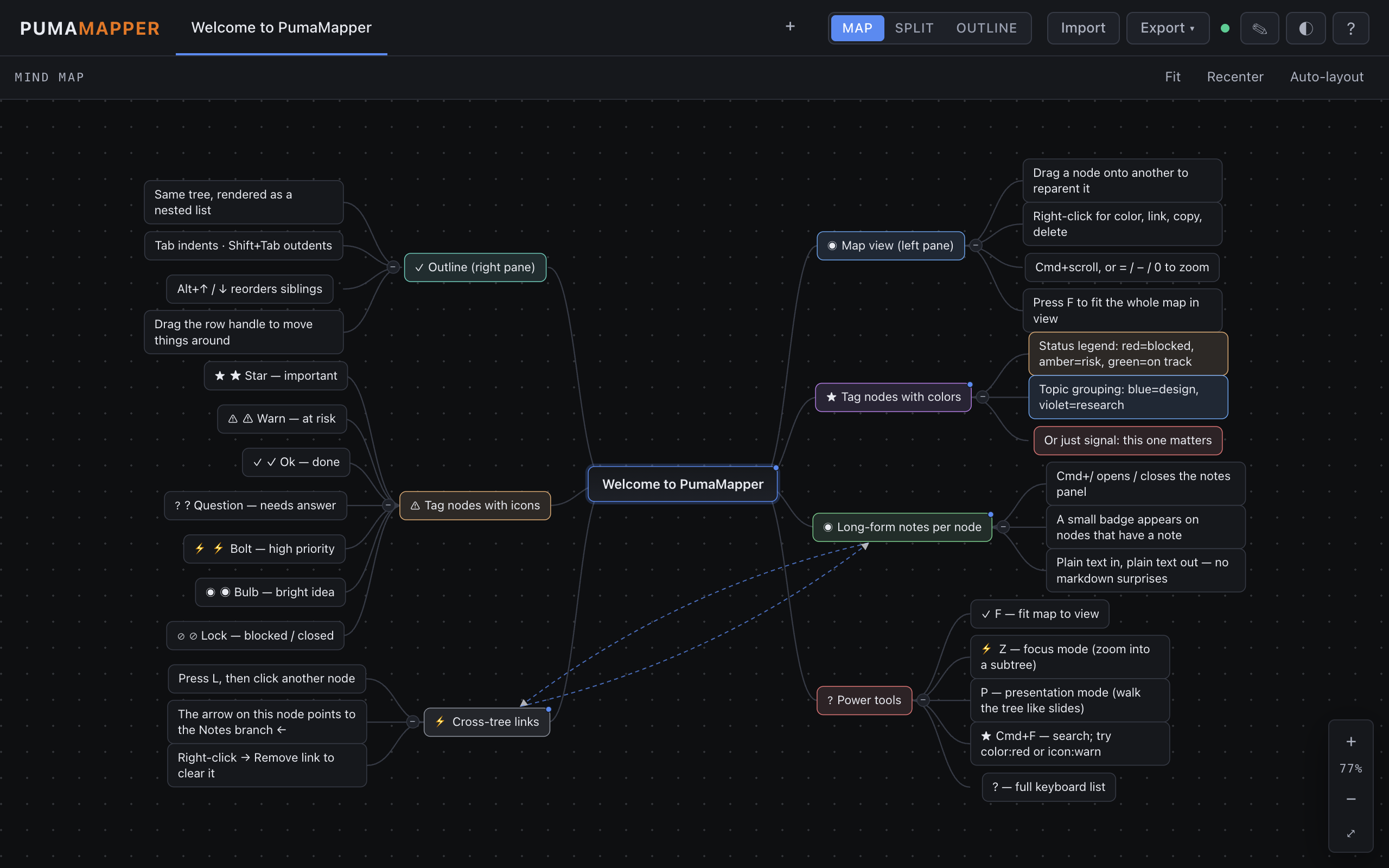Collapse the Tag nodes with colors branch
1389x868 pixels.
click(983, 397)
